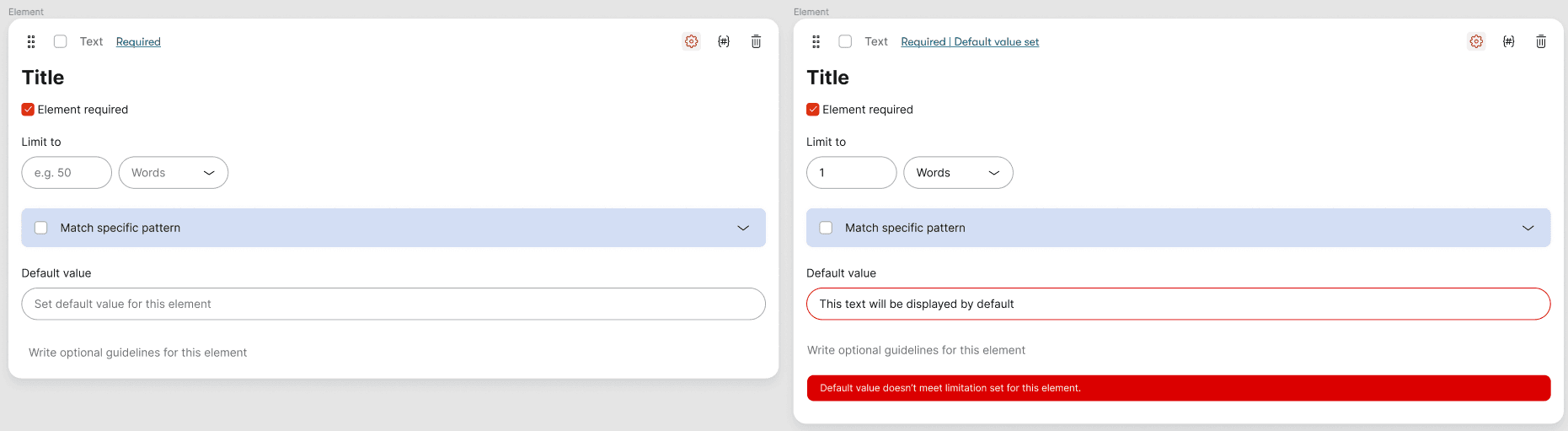Click Required | Default value set link
The height and width of the screenshot is (431, 1568).
970,42
